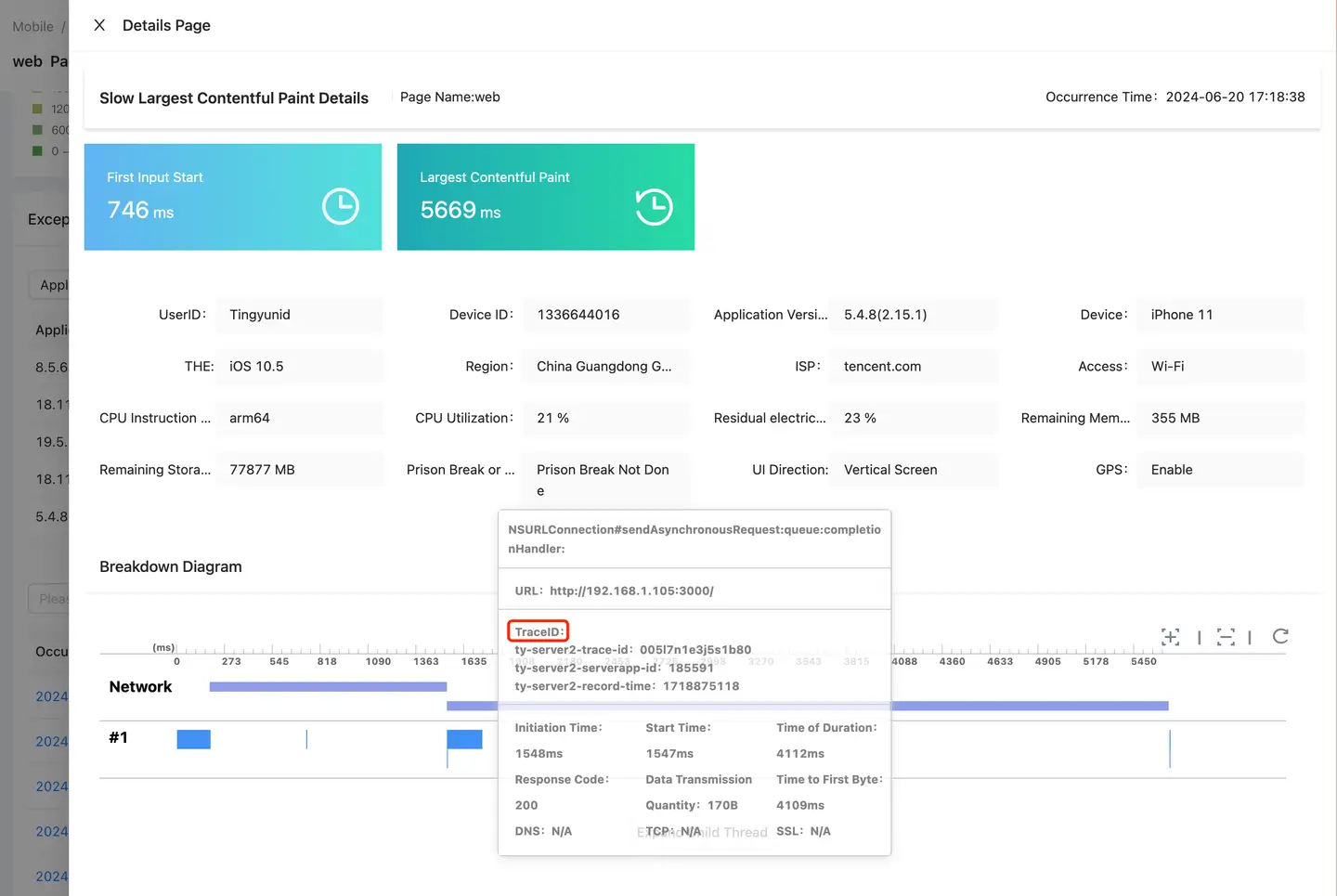The image size is (1337, 896).
Task: Select the First Input Start card
Action: coord(233,197)
